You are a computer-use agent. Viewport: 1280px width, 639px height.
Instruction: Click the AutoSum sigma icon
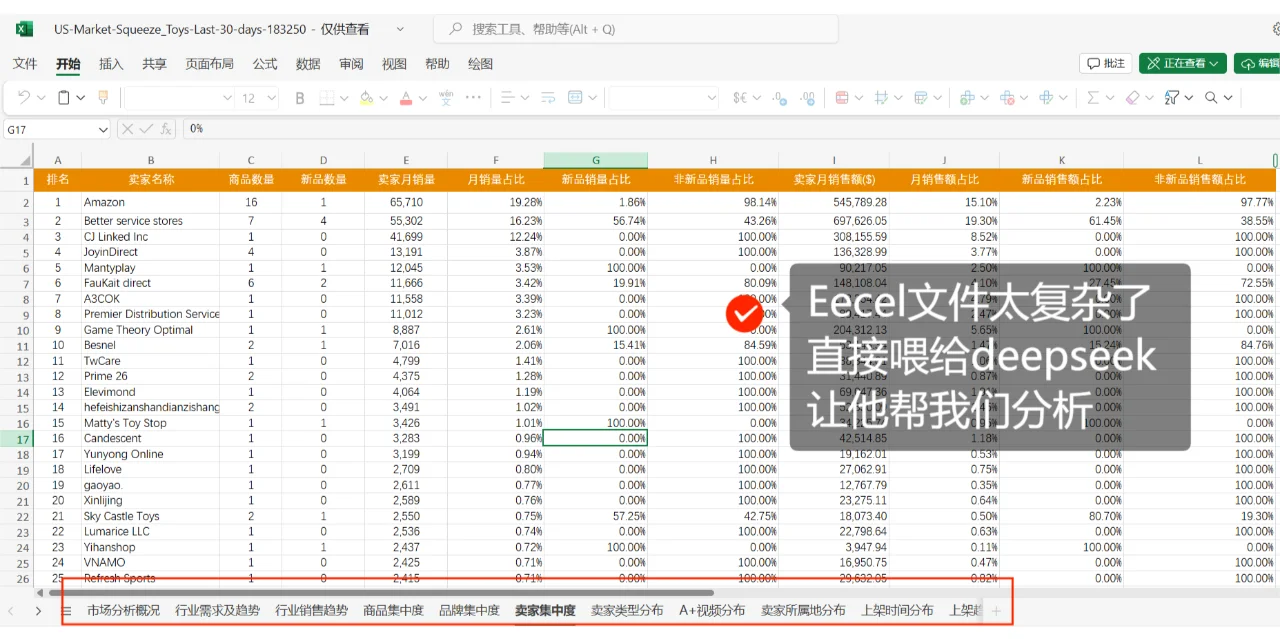pyautogui.click(x=1093, y=98)
